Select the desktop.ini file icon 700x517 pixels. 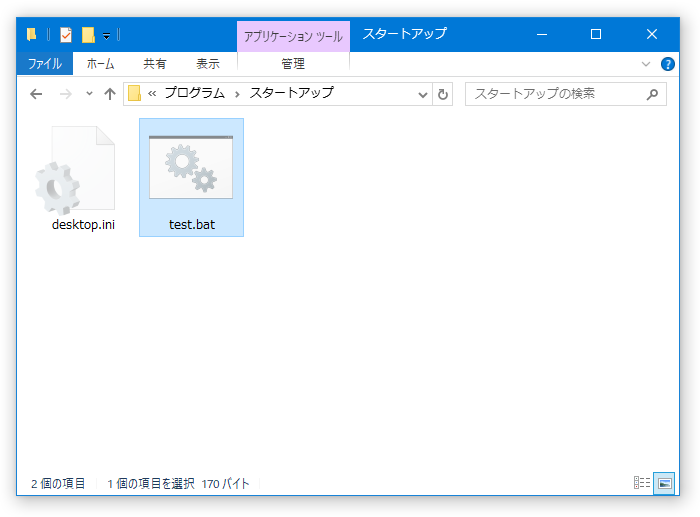coord(75,170)
